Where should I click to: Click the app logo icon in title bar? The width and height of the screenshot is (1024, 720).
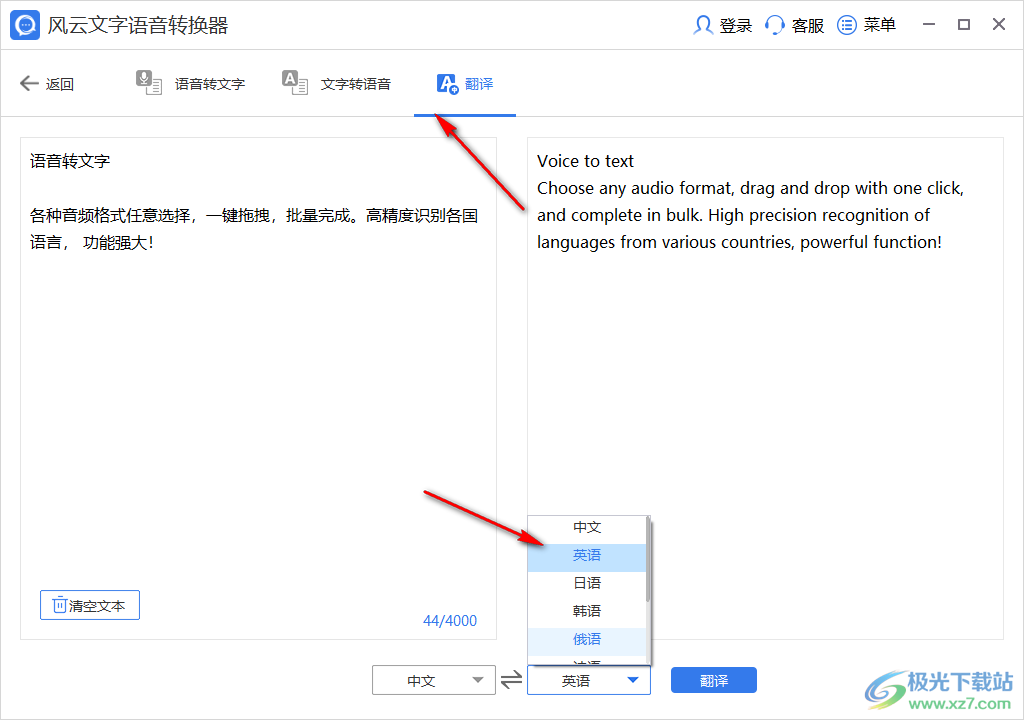pyautogui.click(x=25, y=25)
